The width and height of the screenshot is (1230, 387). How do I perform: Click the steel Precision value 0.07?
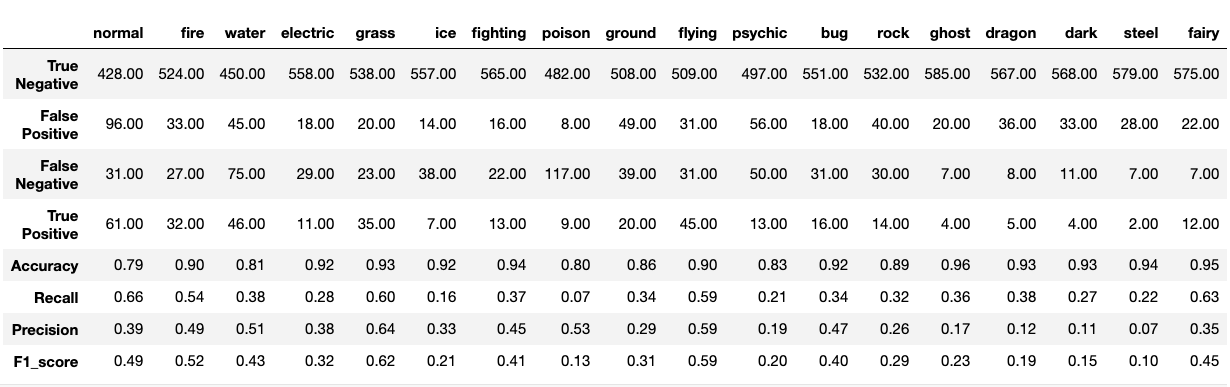pyautogui.click(x=1143, y=330)
